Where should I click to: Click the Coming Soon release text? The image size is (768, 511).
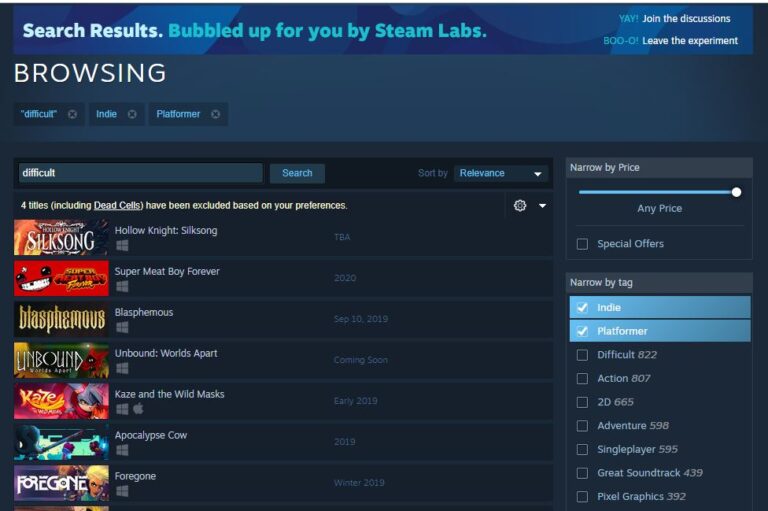point(360,360)
